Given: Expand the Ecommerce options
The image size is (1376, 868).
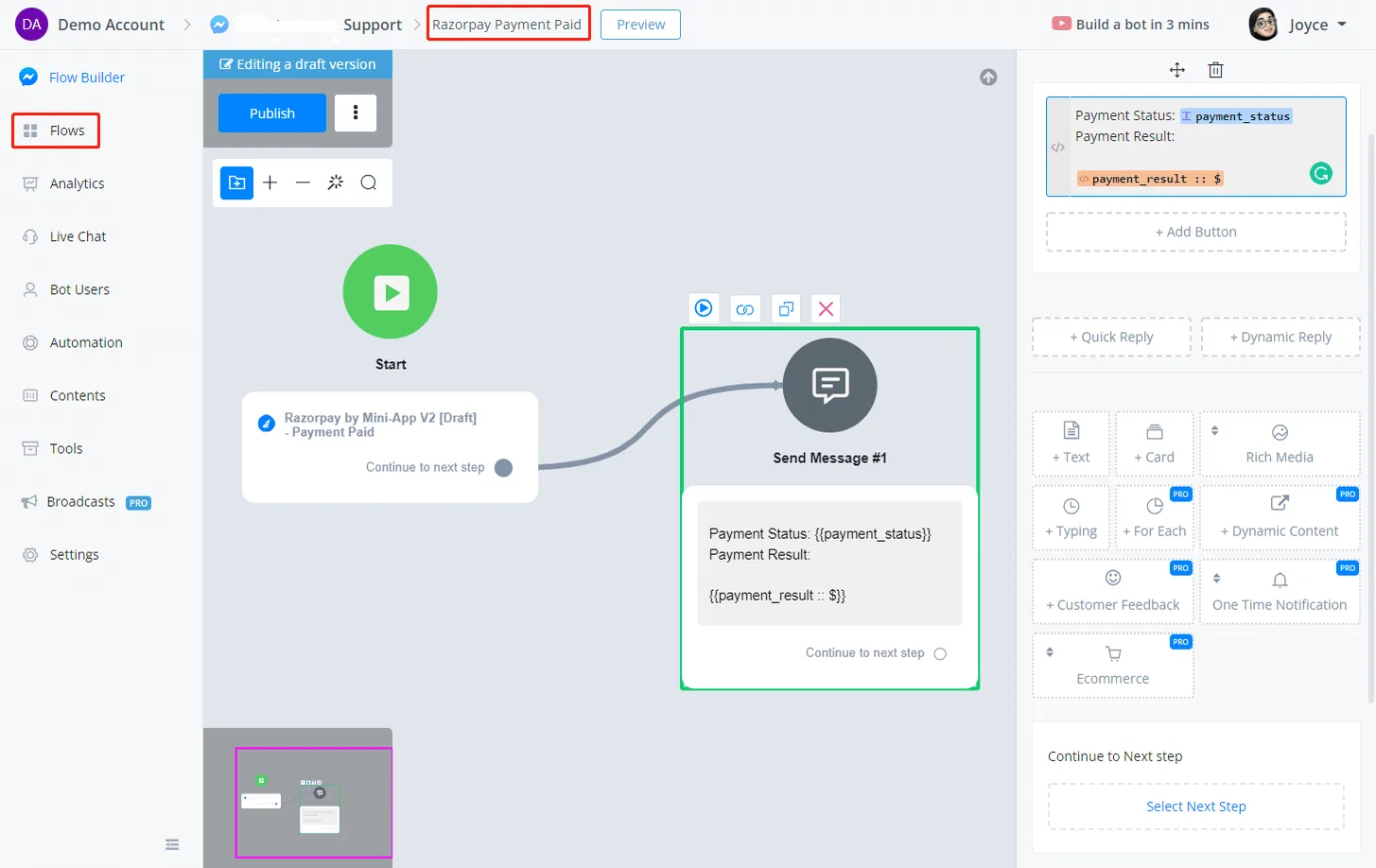Looking at the screenshot, I should (x=1112, y=666).
